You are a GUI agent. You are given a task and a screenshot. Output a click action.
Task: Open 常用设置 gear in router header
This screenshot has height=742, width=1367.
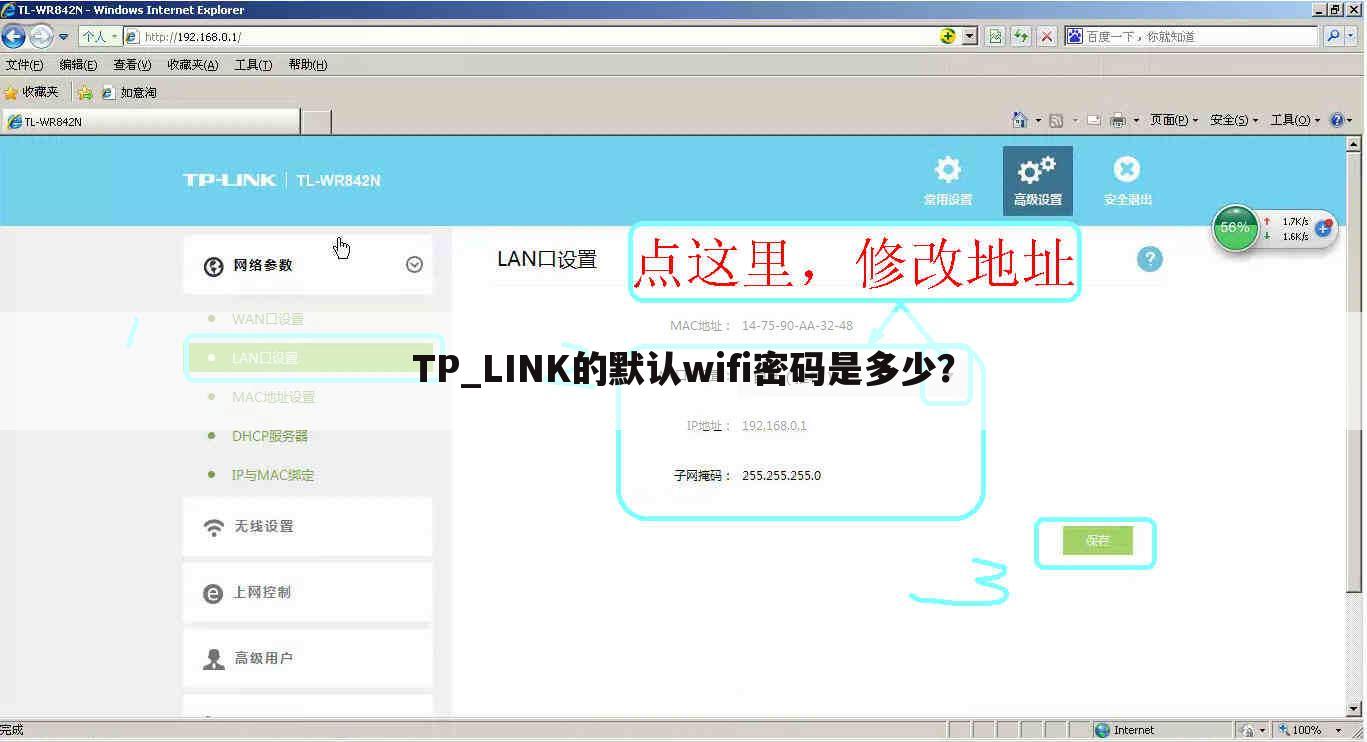(x=948, y=181)
